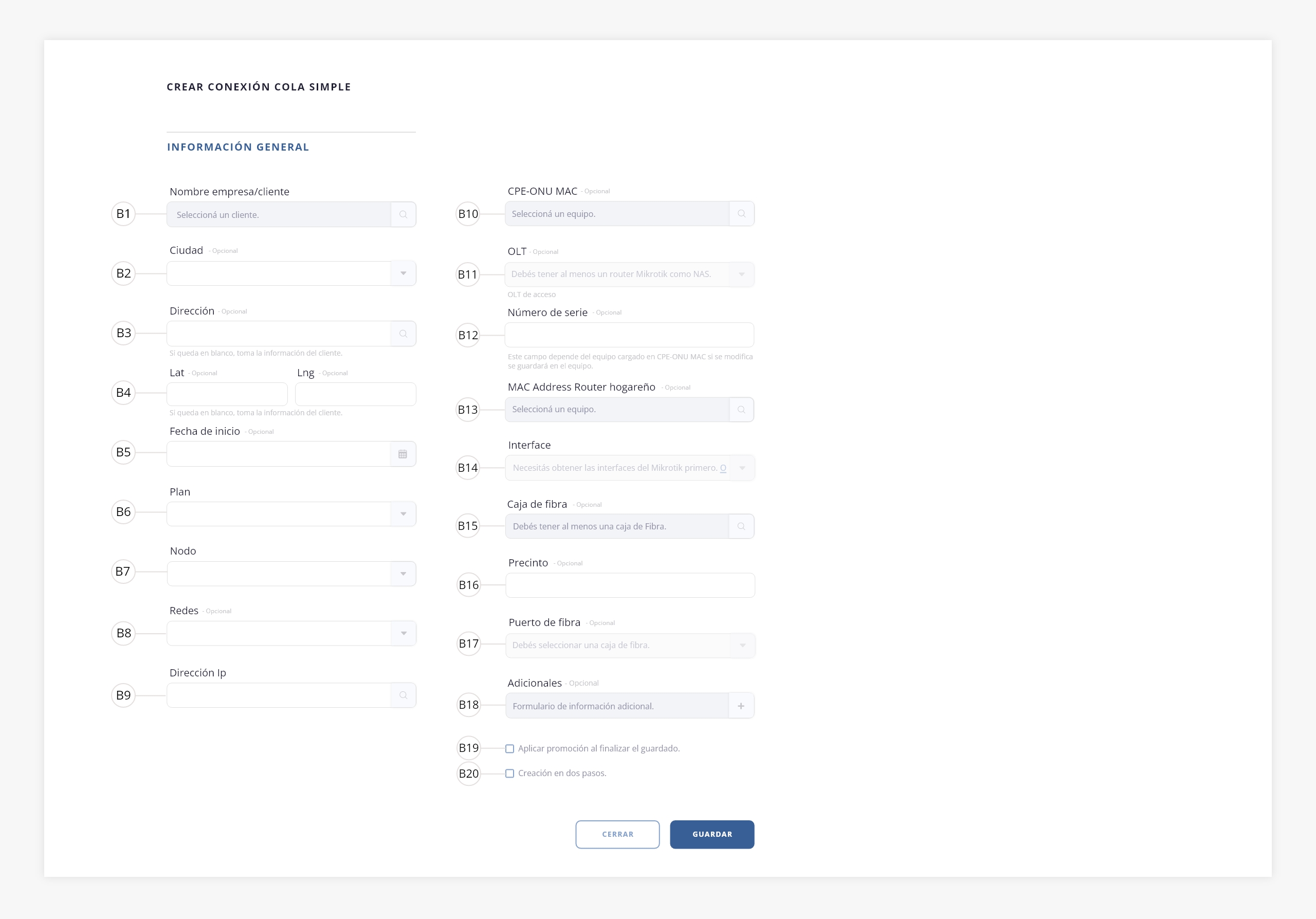Click the Número de serie input field
Screen dimensions: 1316x919
point(629,335)
